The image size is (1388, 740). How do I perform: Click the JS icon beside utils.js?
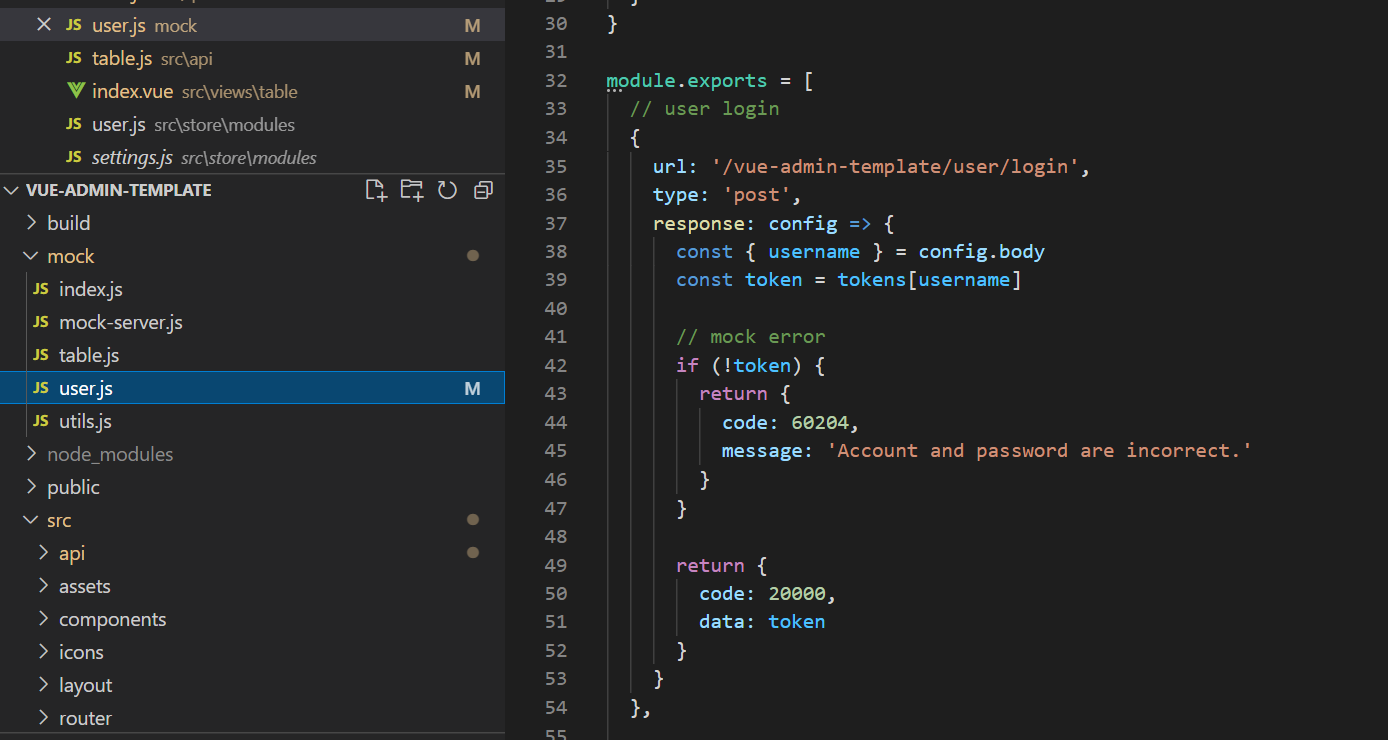[x=41, y=421]
